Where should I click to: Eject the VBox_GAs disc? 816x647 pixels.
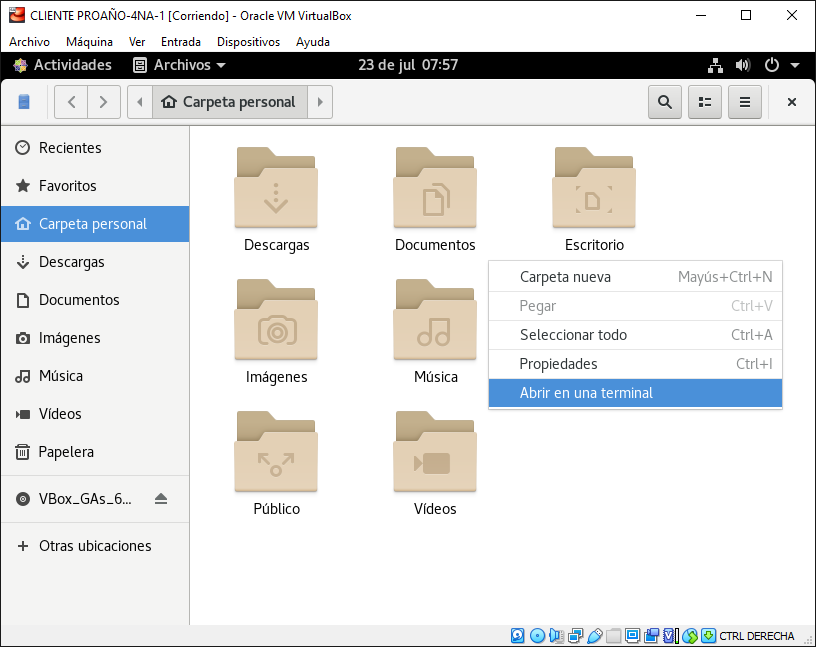(x=161, y=499)
